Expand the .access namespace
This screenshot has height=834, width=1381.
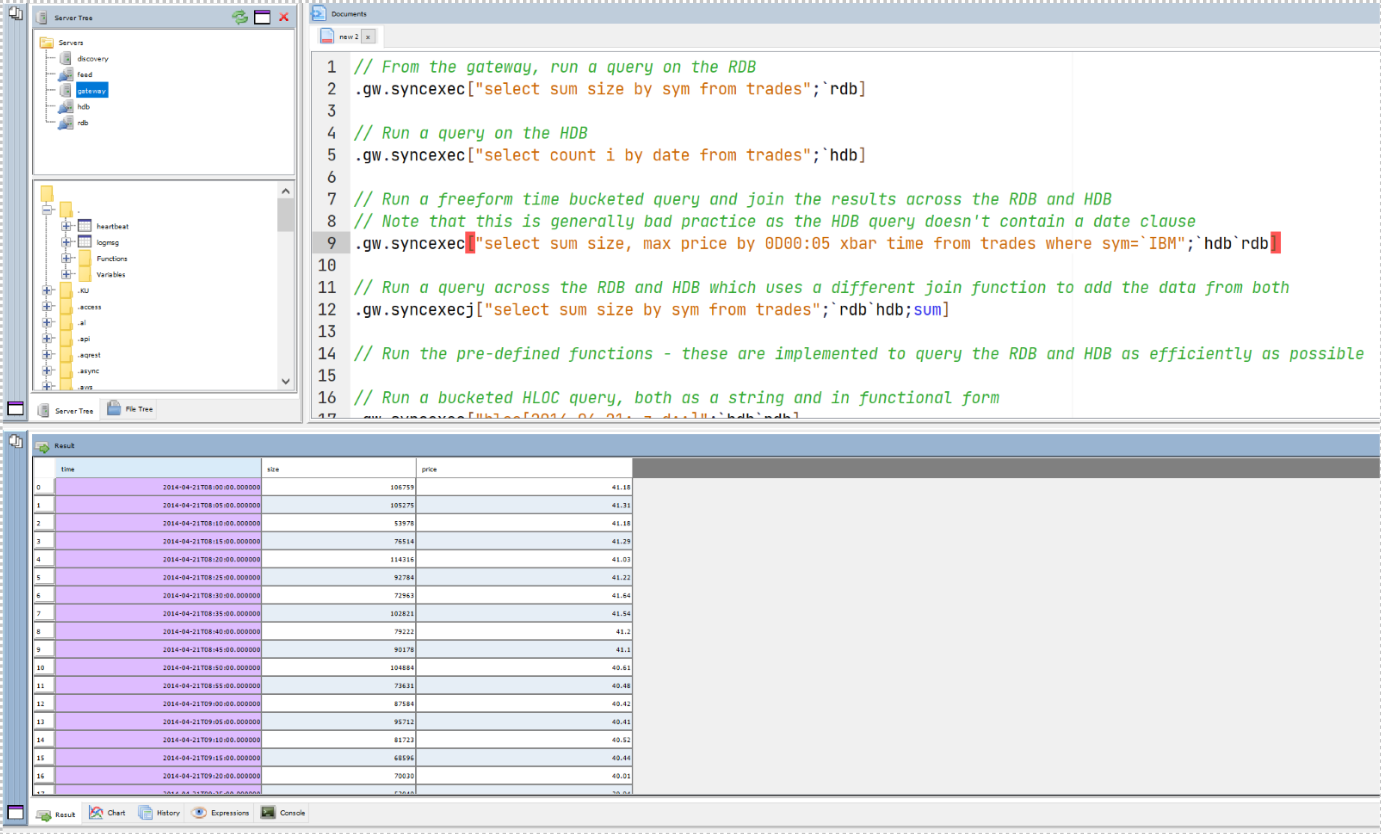pyautogui.click(x=47, y=307)
